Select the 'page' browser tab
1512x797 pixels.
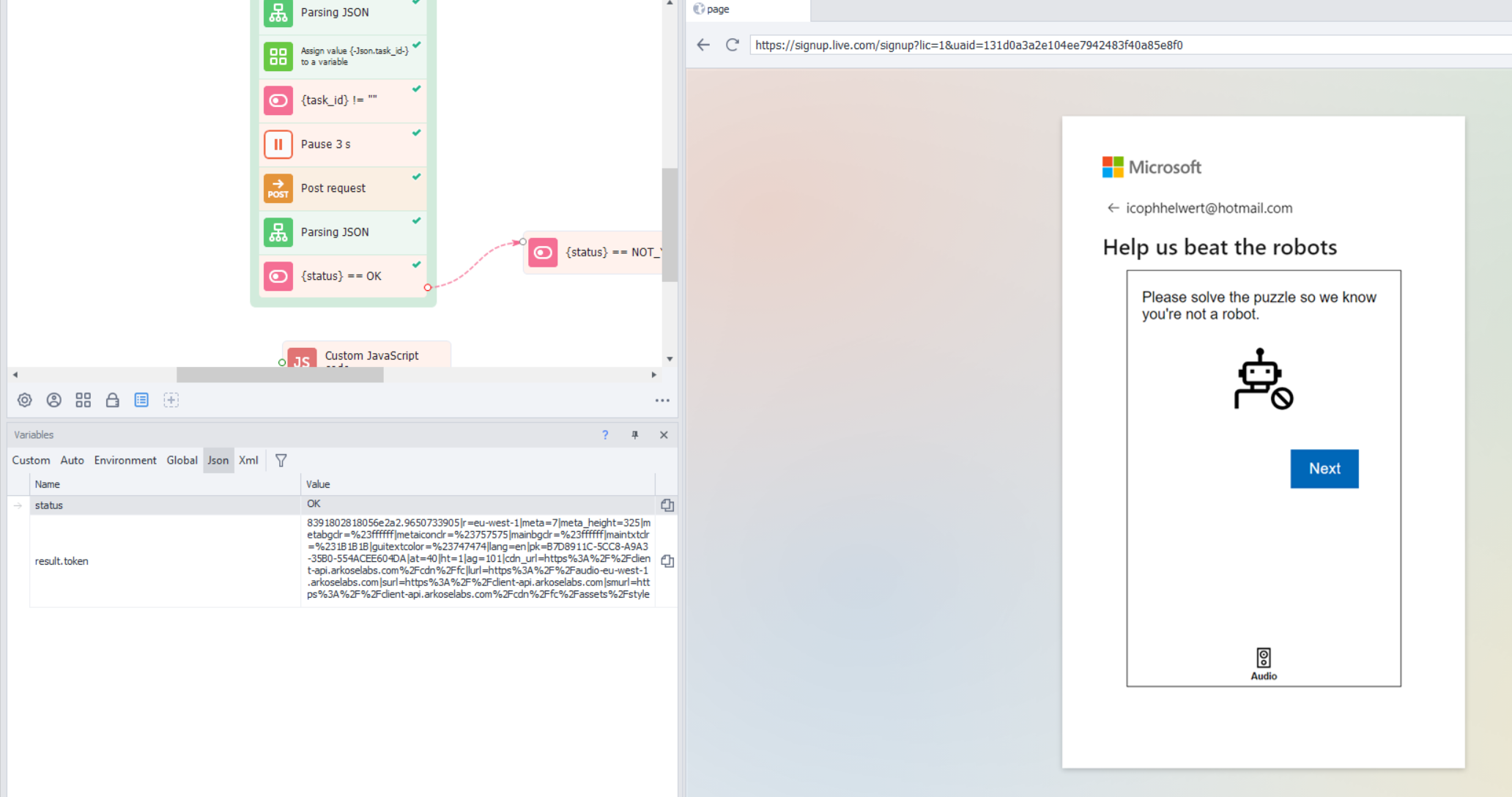point(747,10)
